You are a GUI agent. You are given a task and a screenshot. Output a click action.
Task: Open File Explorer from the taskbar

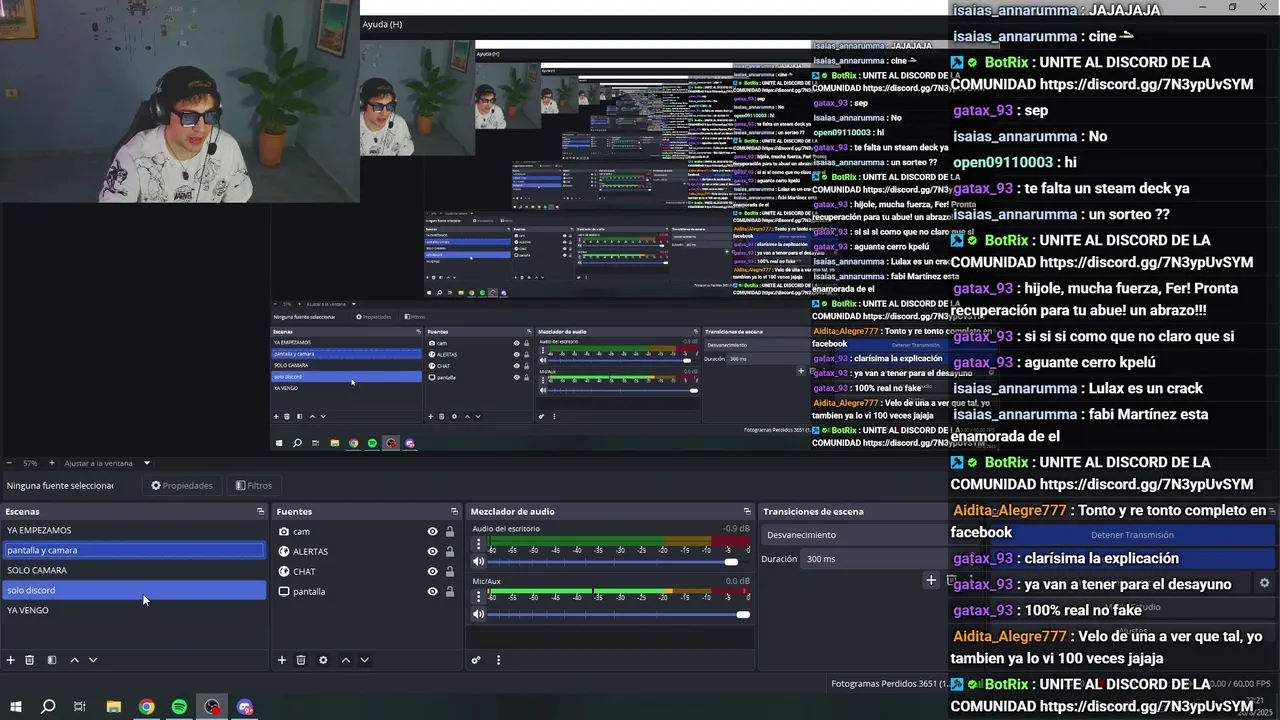pyautogui.click(x=113, y=707)
